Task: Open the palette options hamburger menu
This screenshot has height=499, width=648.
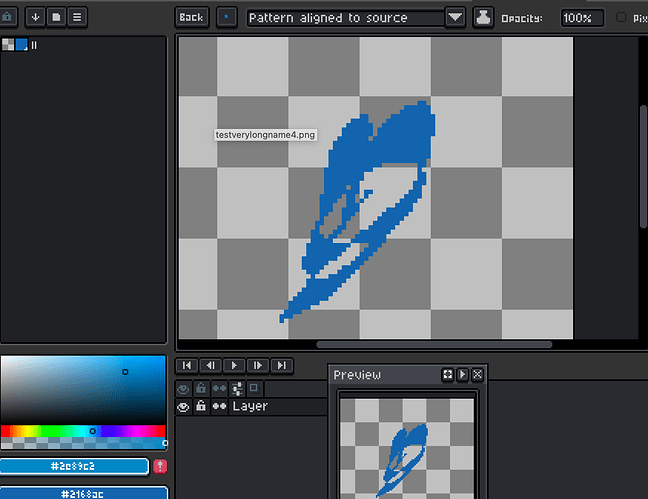Action: pyautogui.click(x=77, y=17)
